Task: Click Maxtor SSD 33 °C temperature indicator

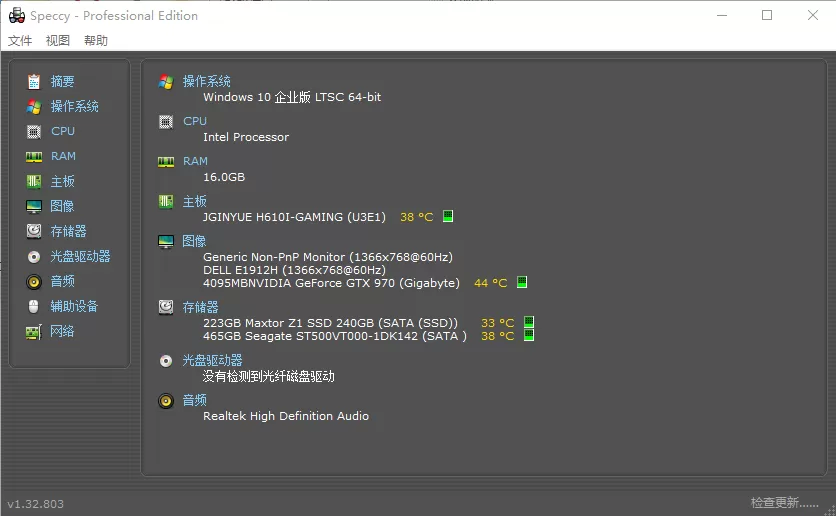Action: click(529, 322)
